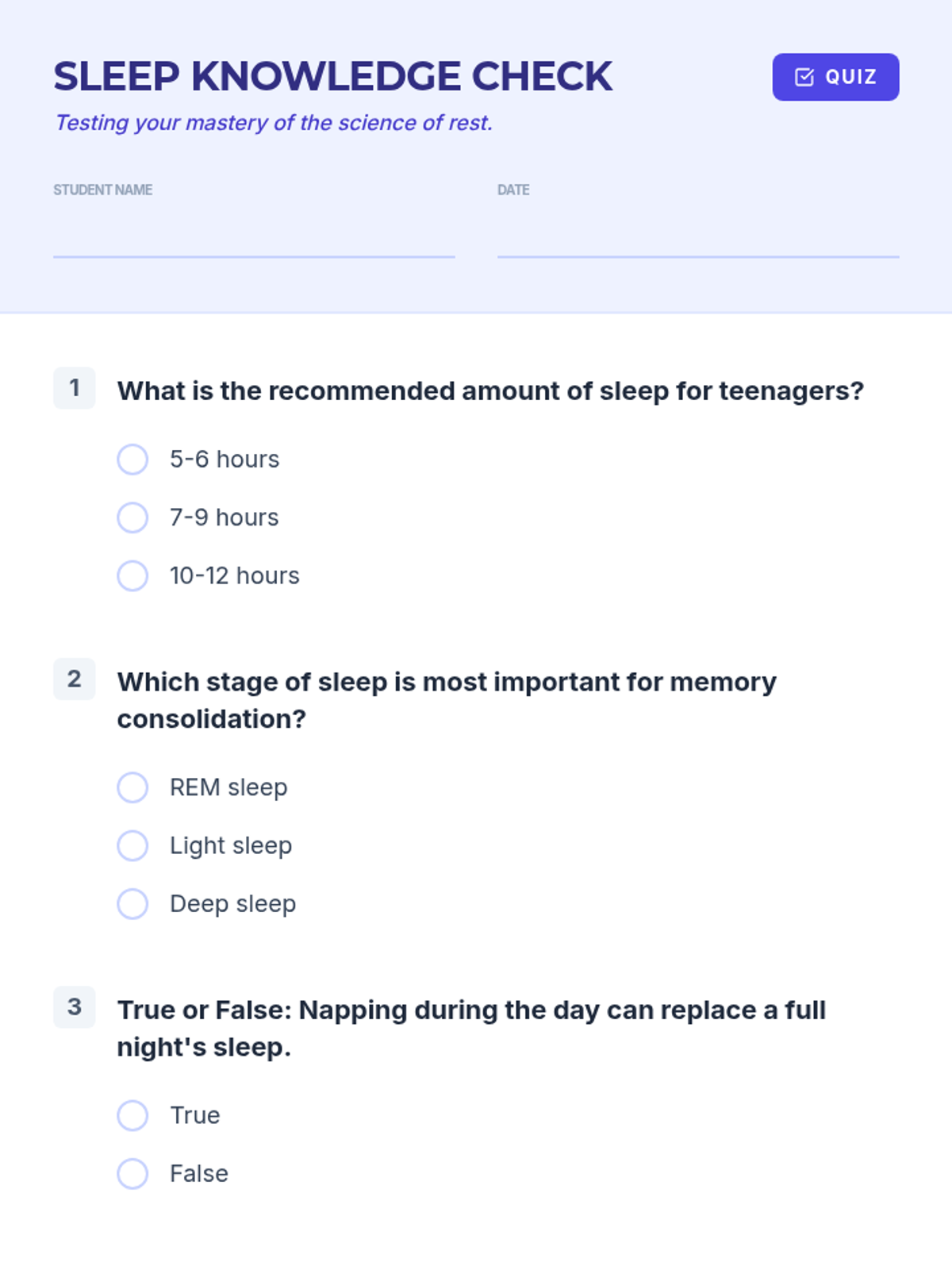Mark Deep sleep as the answer
Image resolution: width=952 pixels, height=1270 pixels.
(132, 903)
